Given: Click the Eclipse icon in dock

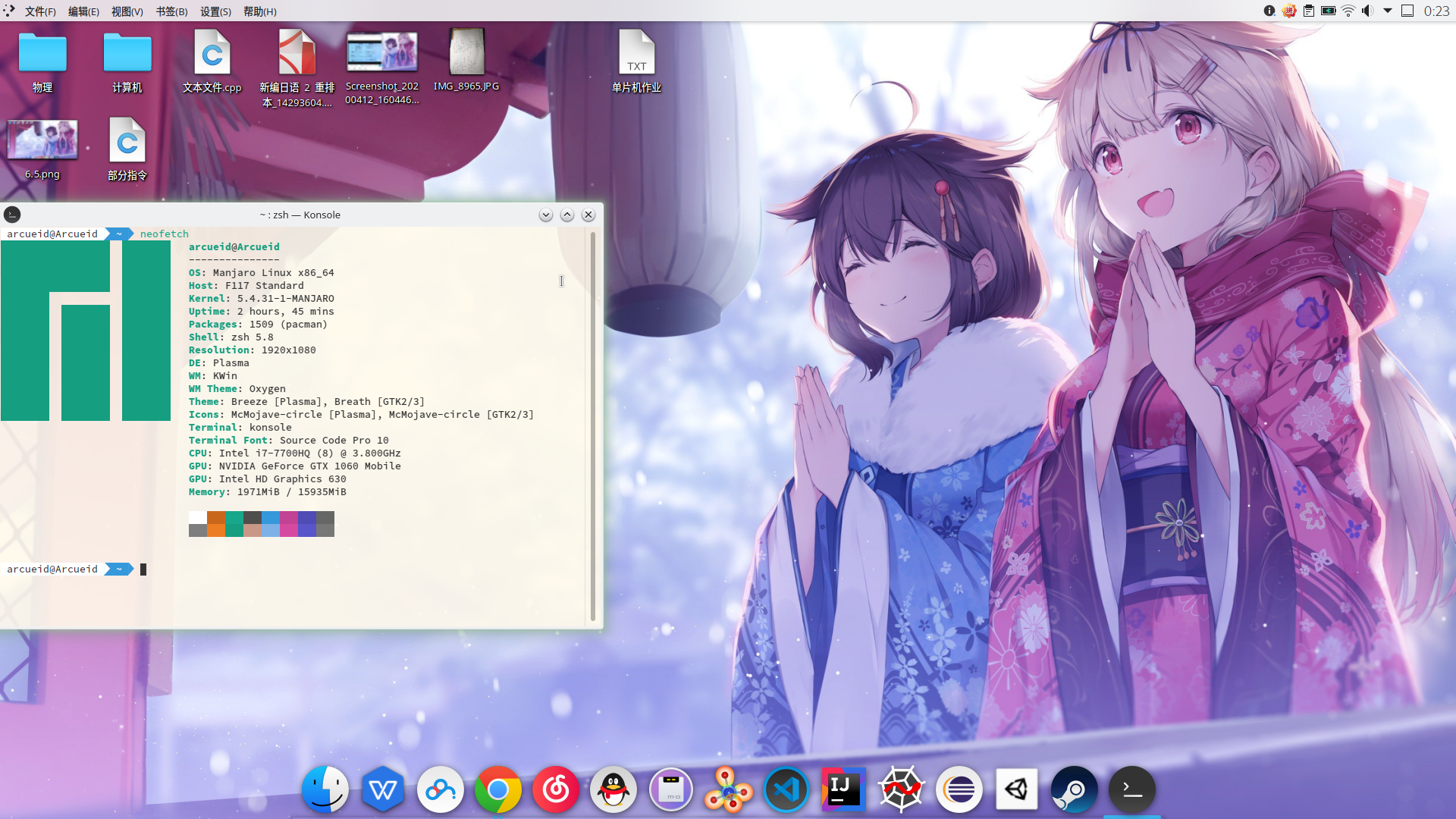Looking at the screenshot, I should point(959,789).
